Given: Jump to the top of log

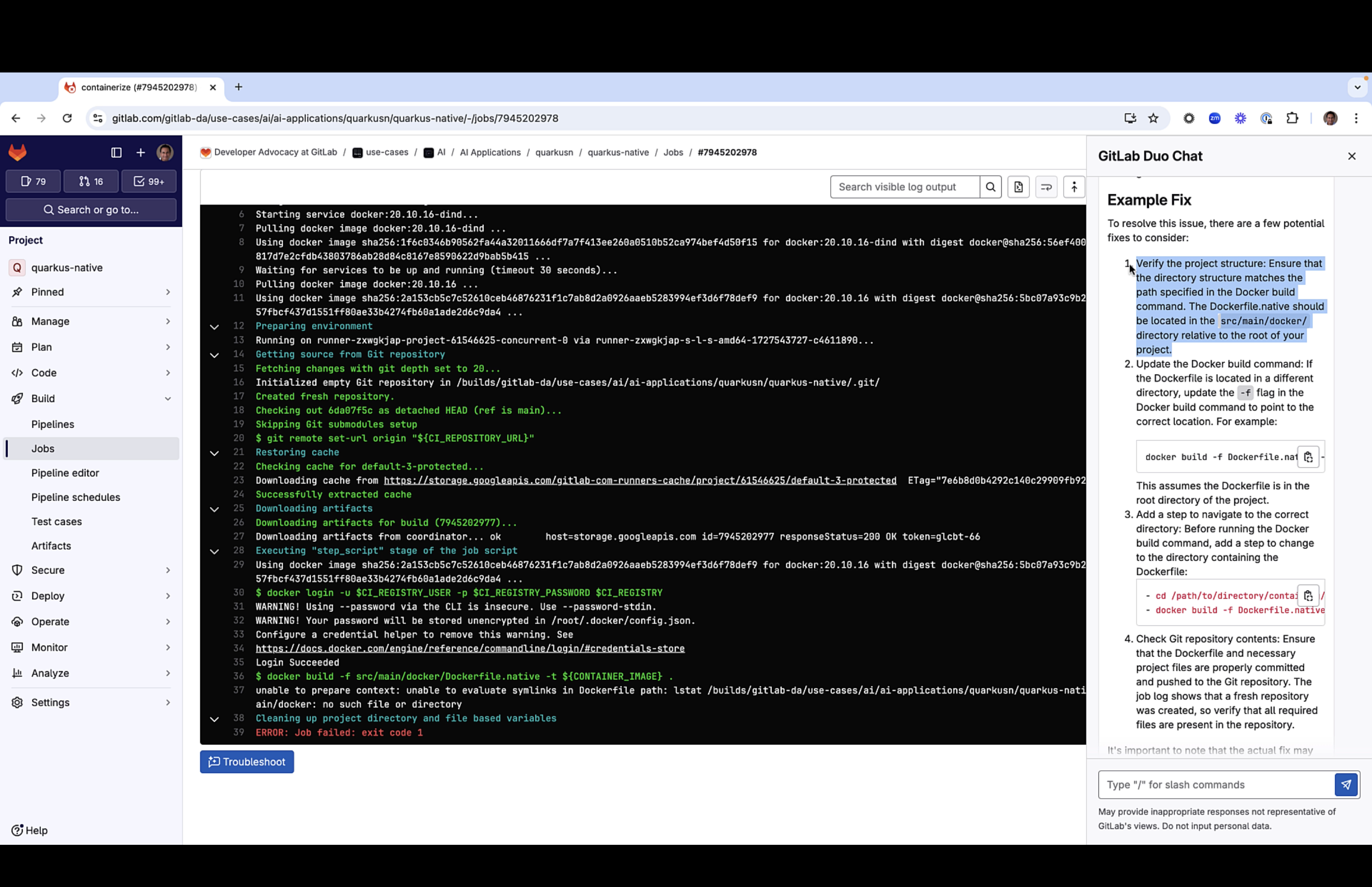Looking at the screenshot, I should [x=1074, y=187].
